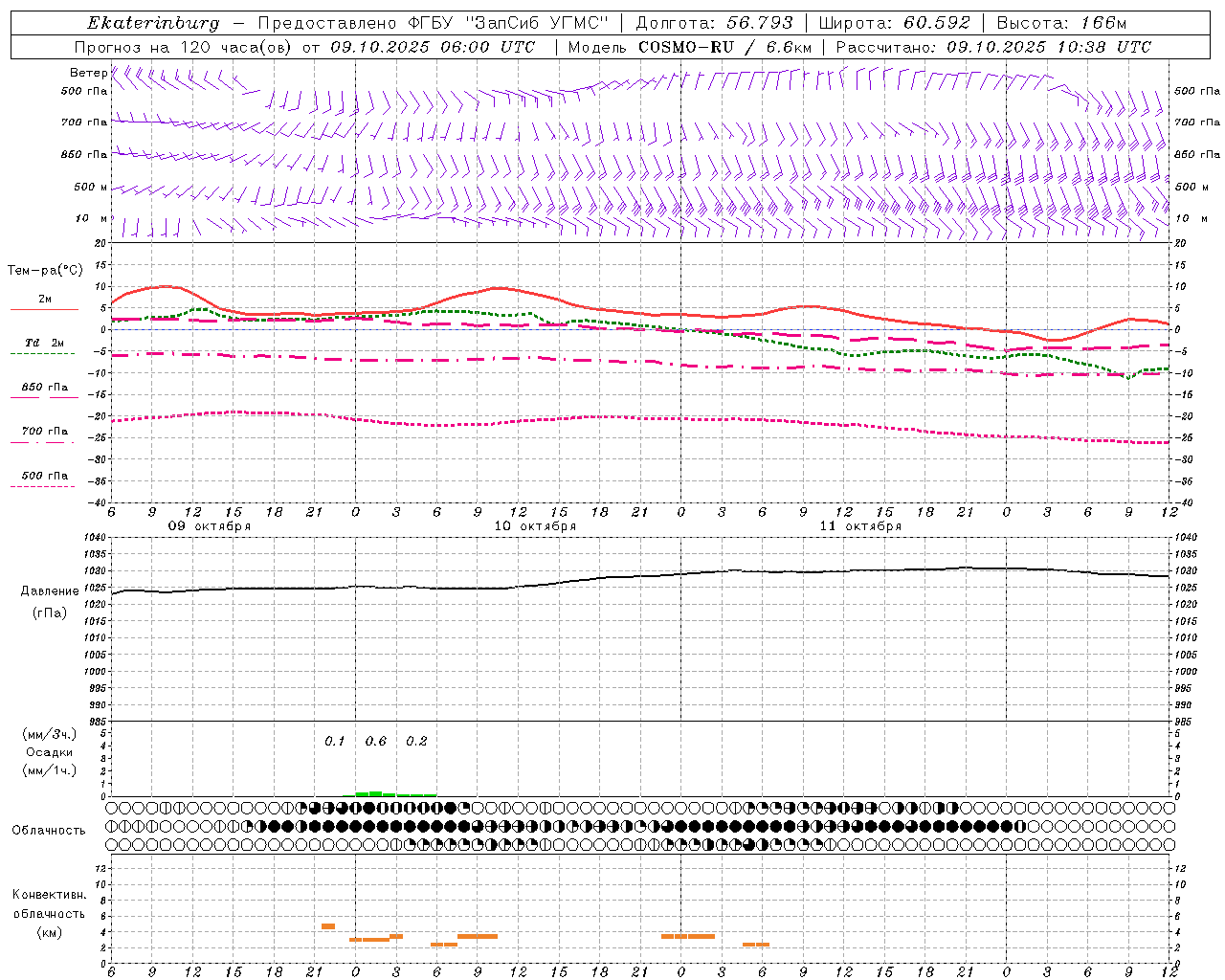This screenshot has width=1225, height=980.
Task: Click the forecast start time 09.10.2025 06:00 UTC
Action: tap(433, 47)
